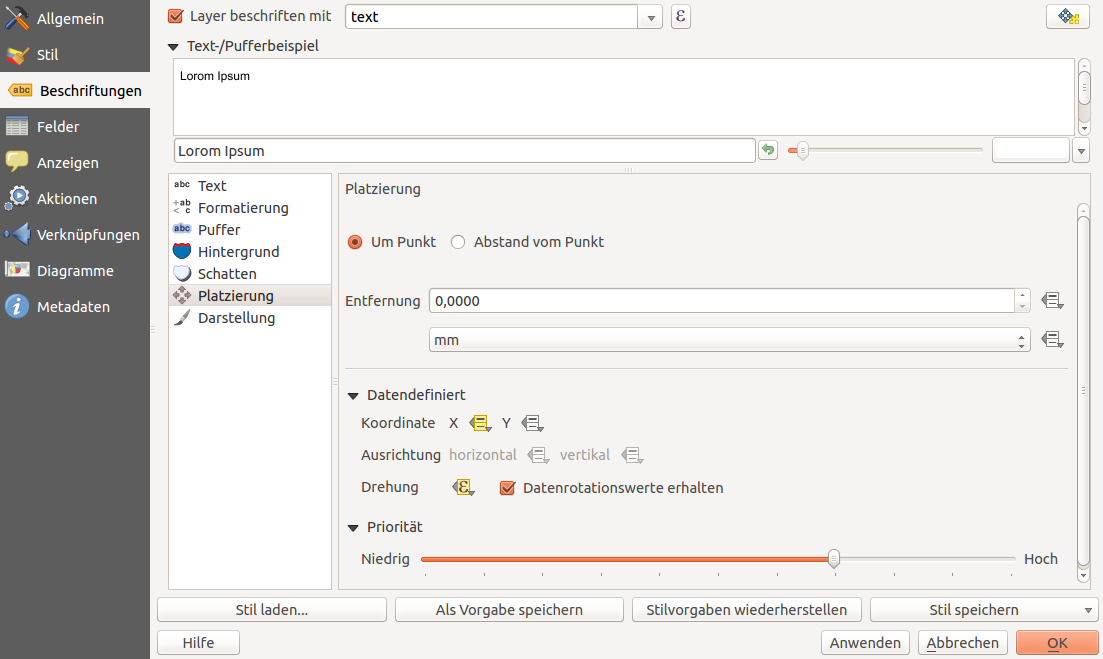Click the 'Als Vorgabe speichern' button

(x=509, y=610)
